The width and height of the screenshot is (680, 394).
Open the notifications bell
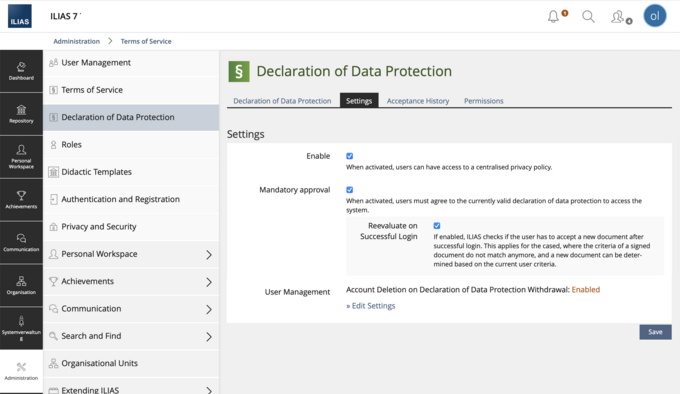(x=553, y=16)
